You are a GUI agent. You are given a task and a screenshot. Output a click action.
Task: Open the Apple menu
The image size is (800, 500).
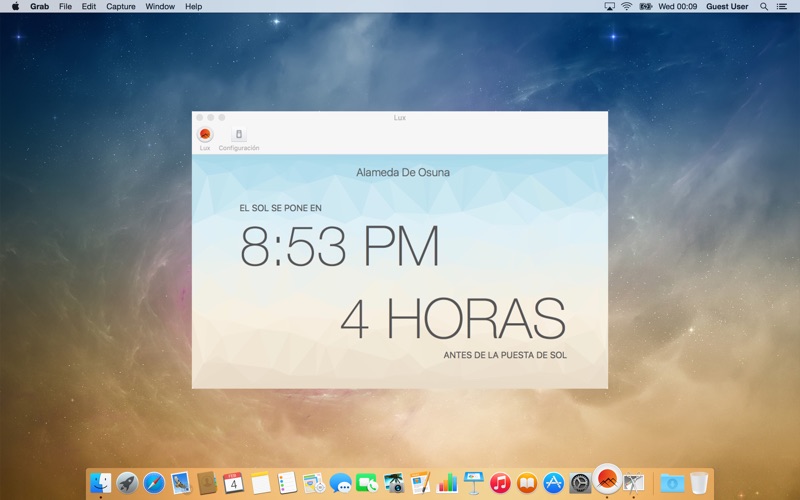click(16, 6)
